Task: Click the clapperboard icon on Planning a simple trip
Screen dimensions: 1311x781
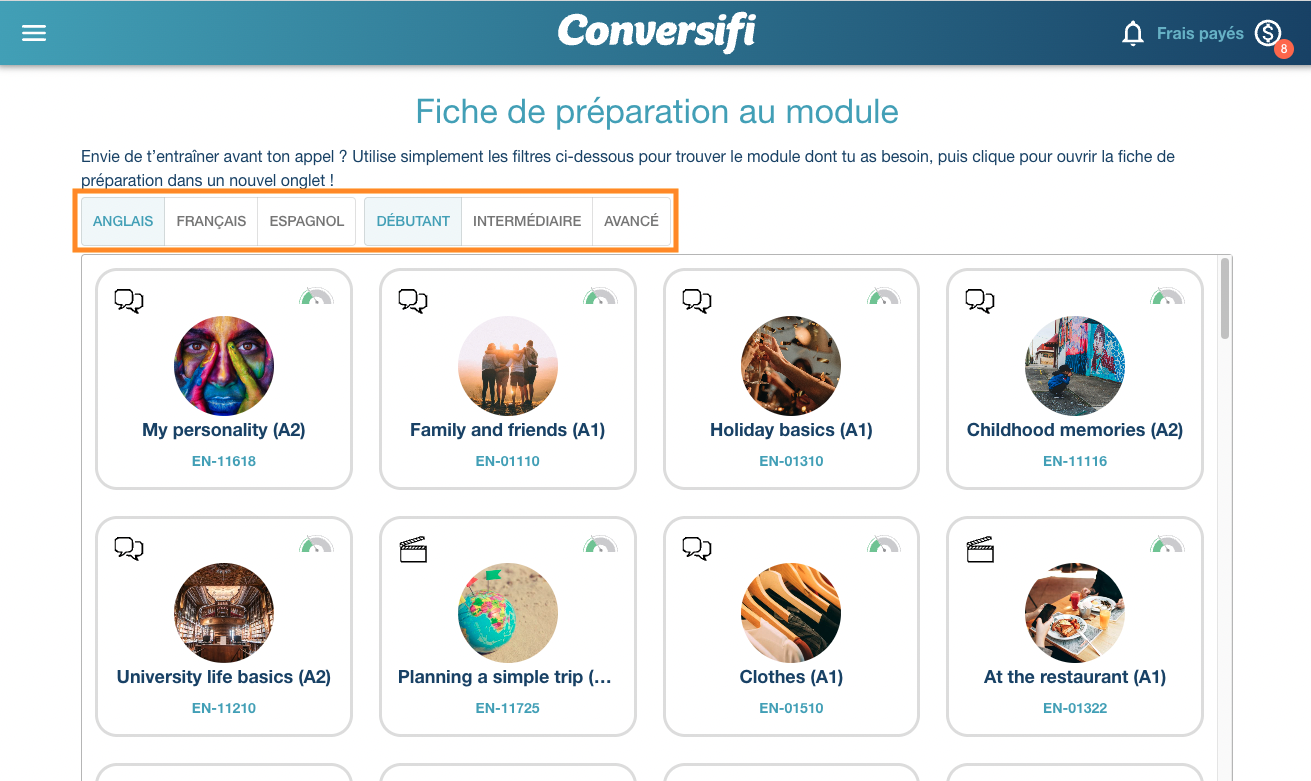Action: (x=412, y=548)
